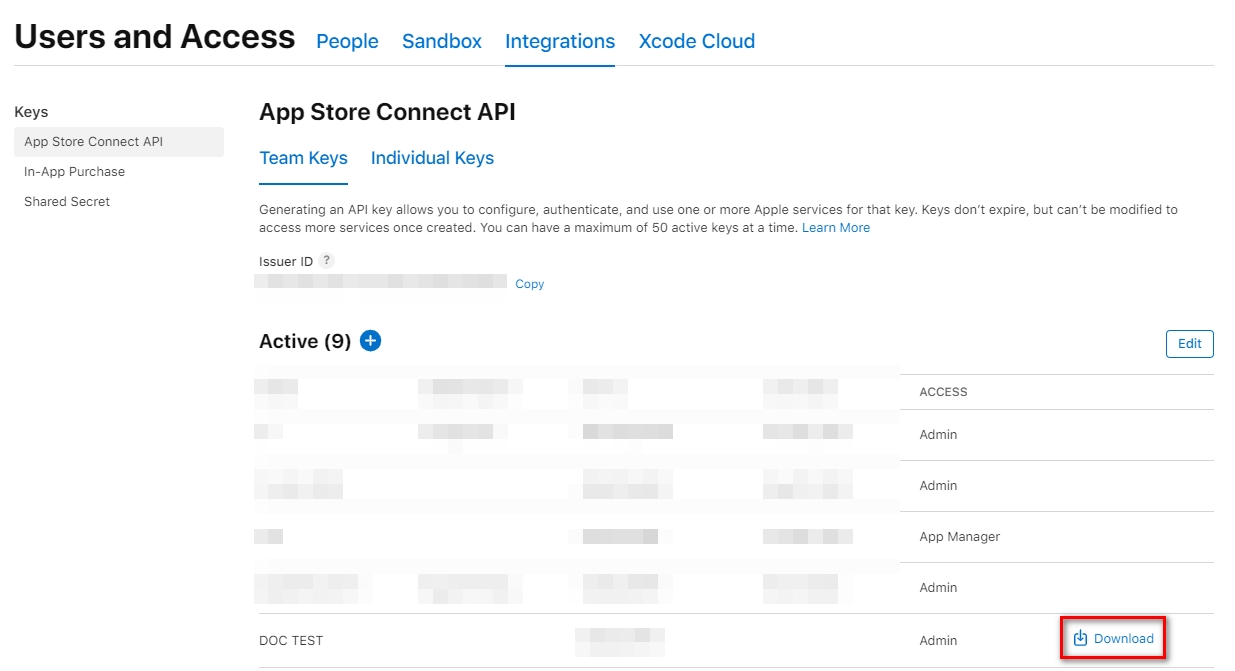The width and height of the screenshot is (1235, 671).
Task: Download the DOC TEST API key
Action: (x=1113, y=638)
